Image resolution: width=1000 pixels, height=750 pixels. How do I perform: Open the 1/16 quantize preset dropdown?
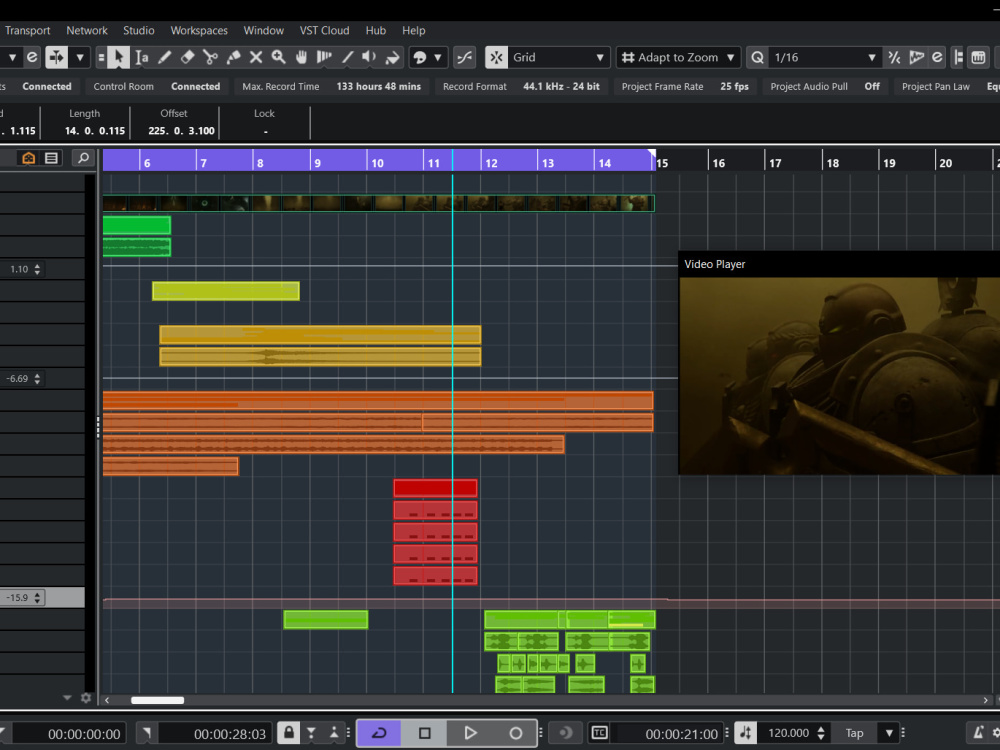[825, 57]
